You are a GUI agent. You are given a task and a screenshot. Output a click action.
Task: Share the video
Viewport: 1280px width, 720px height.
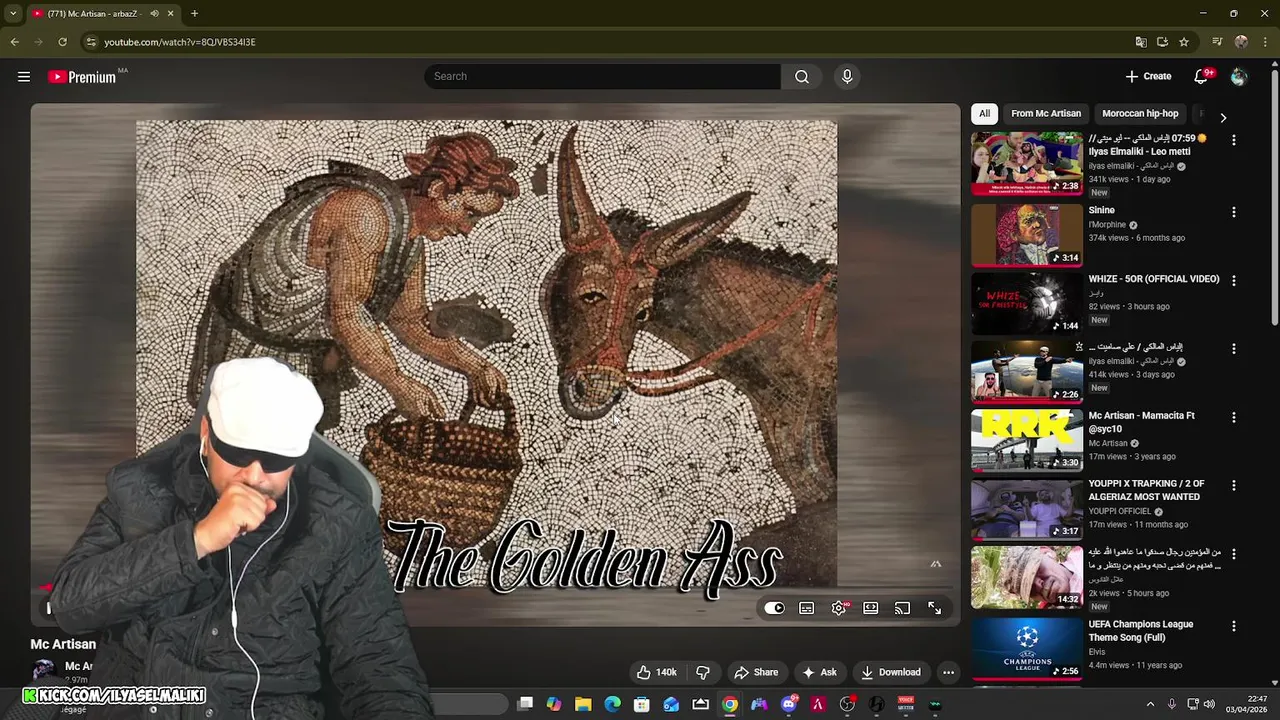tap(756, 672)
